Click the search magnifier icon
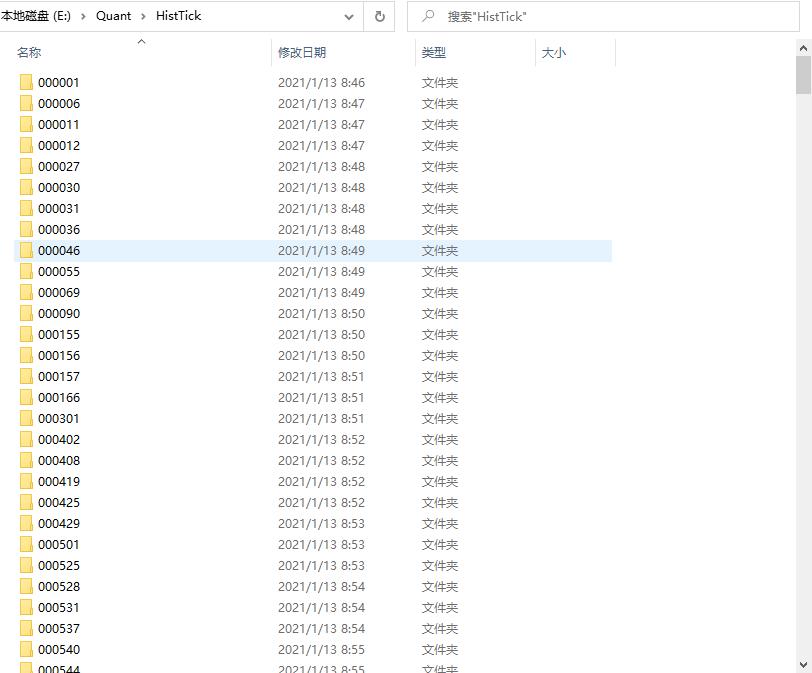 (427, 16)
